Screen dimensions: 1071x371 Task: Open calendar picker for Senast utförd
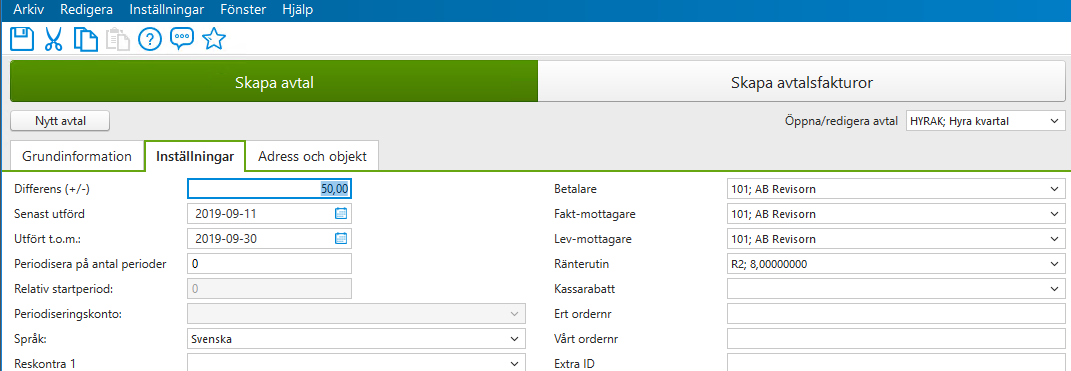click(x=341, y=213)
